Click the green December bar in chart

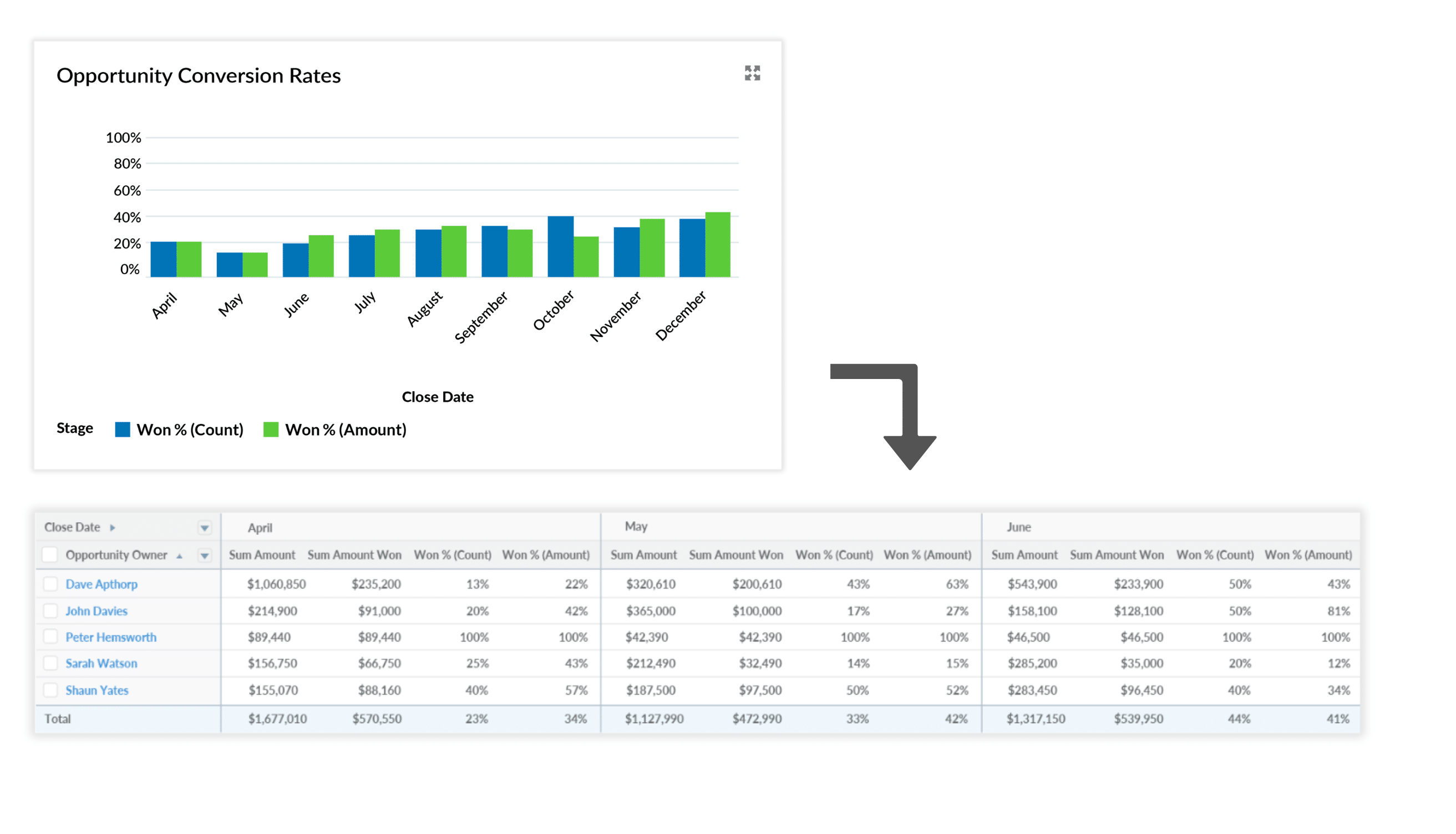[x=717, y=245]
